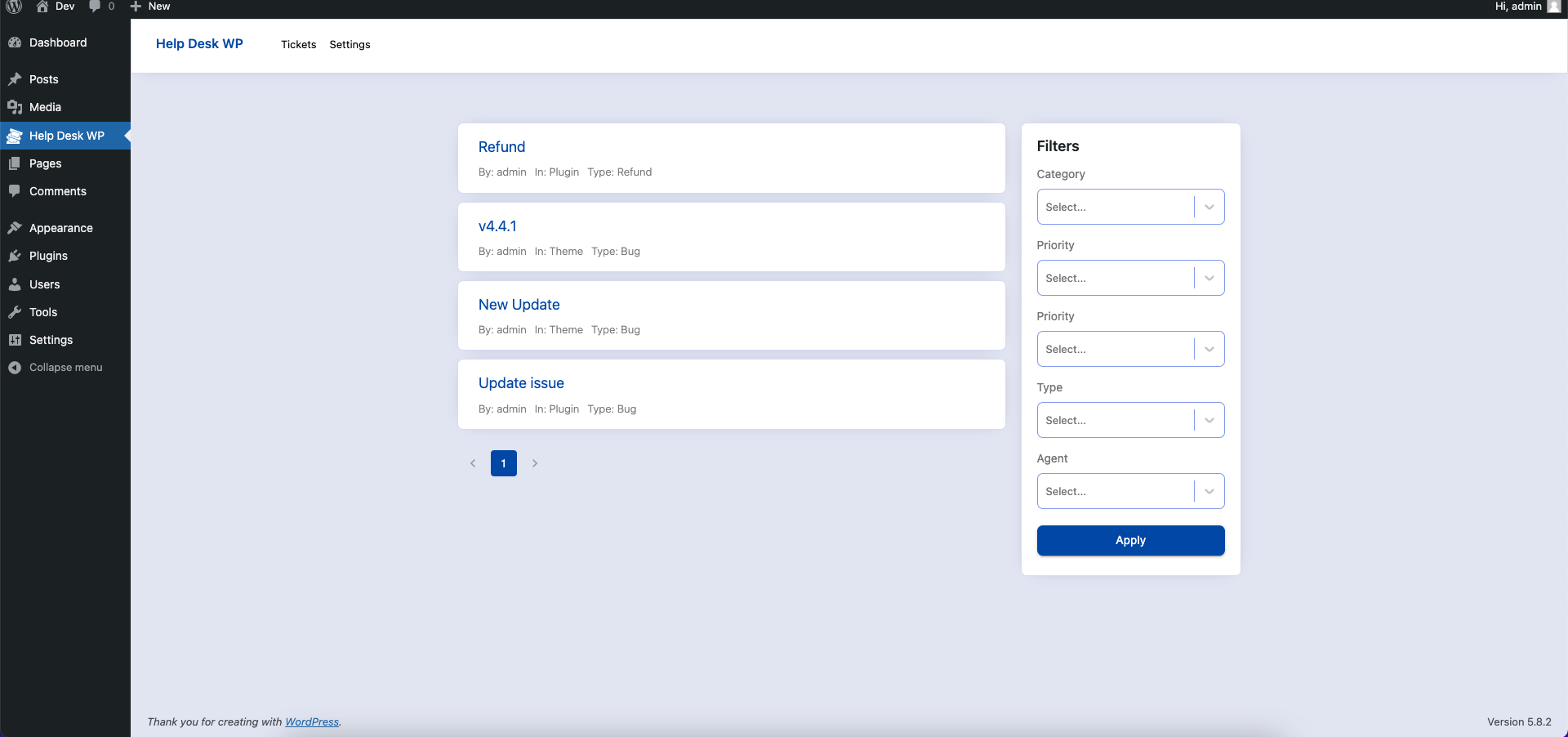Screen dimensions: 1568x737
Task: Open the Type filter dropdown
Action: click(x=1130, y=420)
